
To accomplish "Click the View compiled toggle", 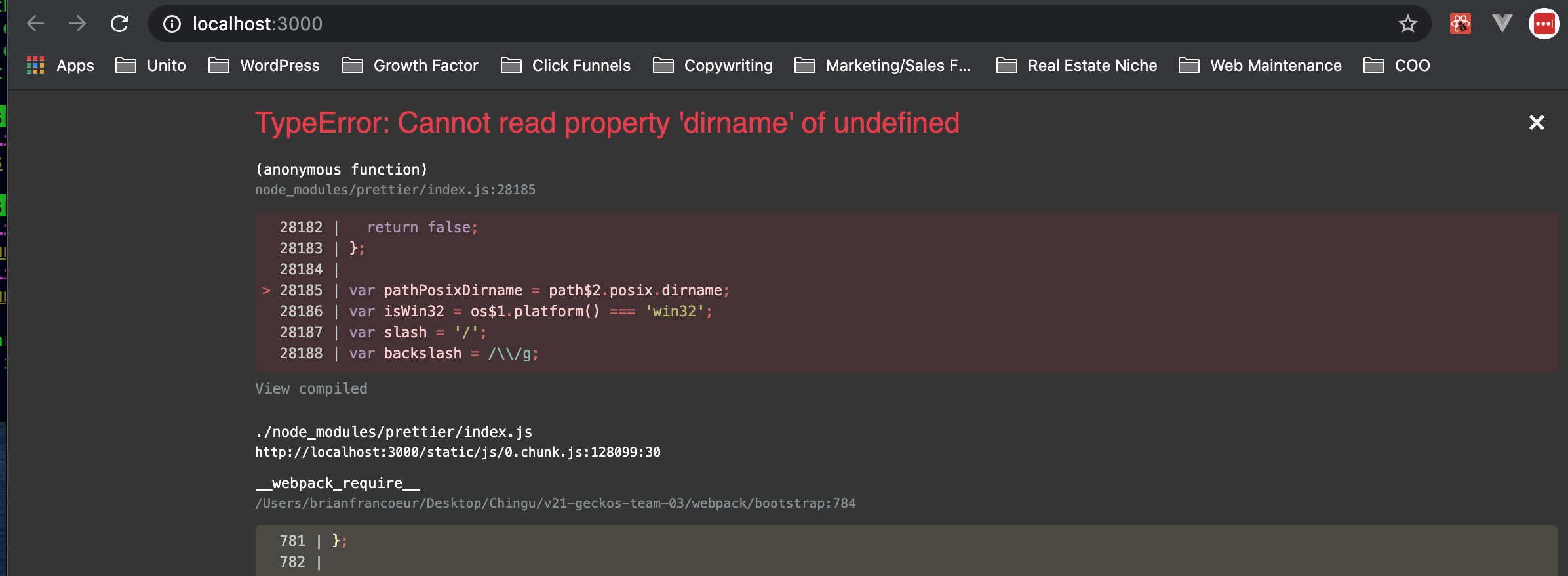I will tap(311, 388).
